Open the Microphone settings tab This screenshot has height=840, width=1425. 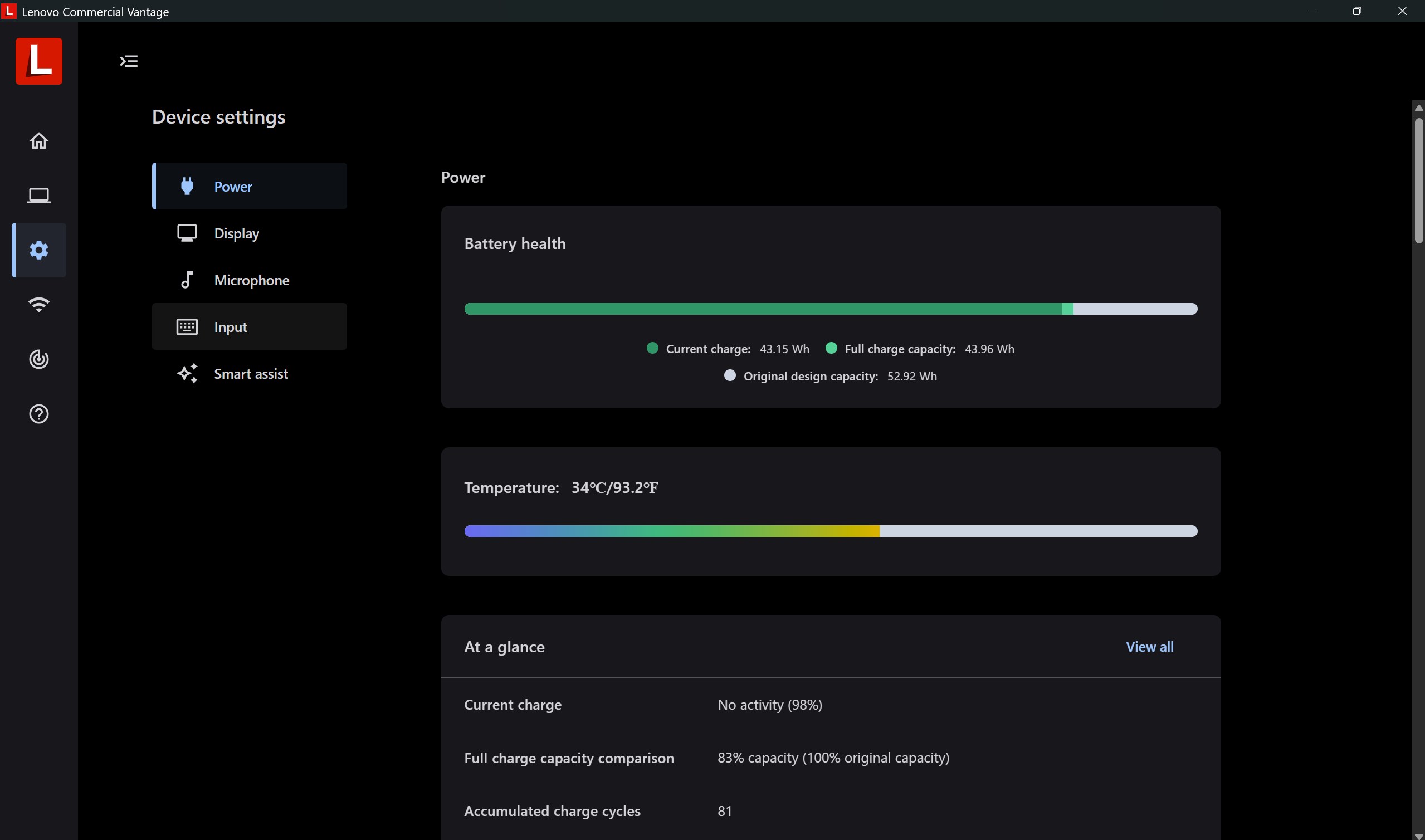click(x=250, y=280)
